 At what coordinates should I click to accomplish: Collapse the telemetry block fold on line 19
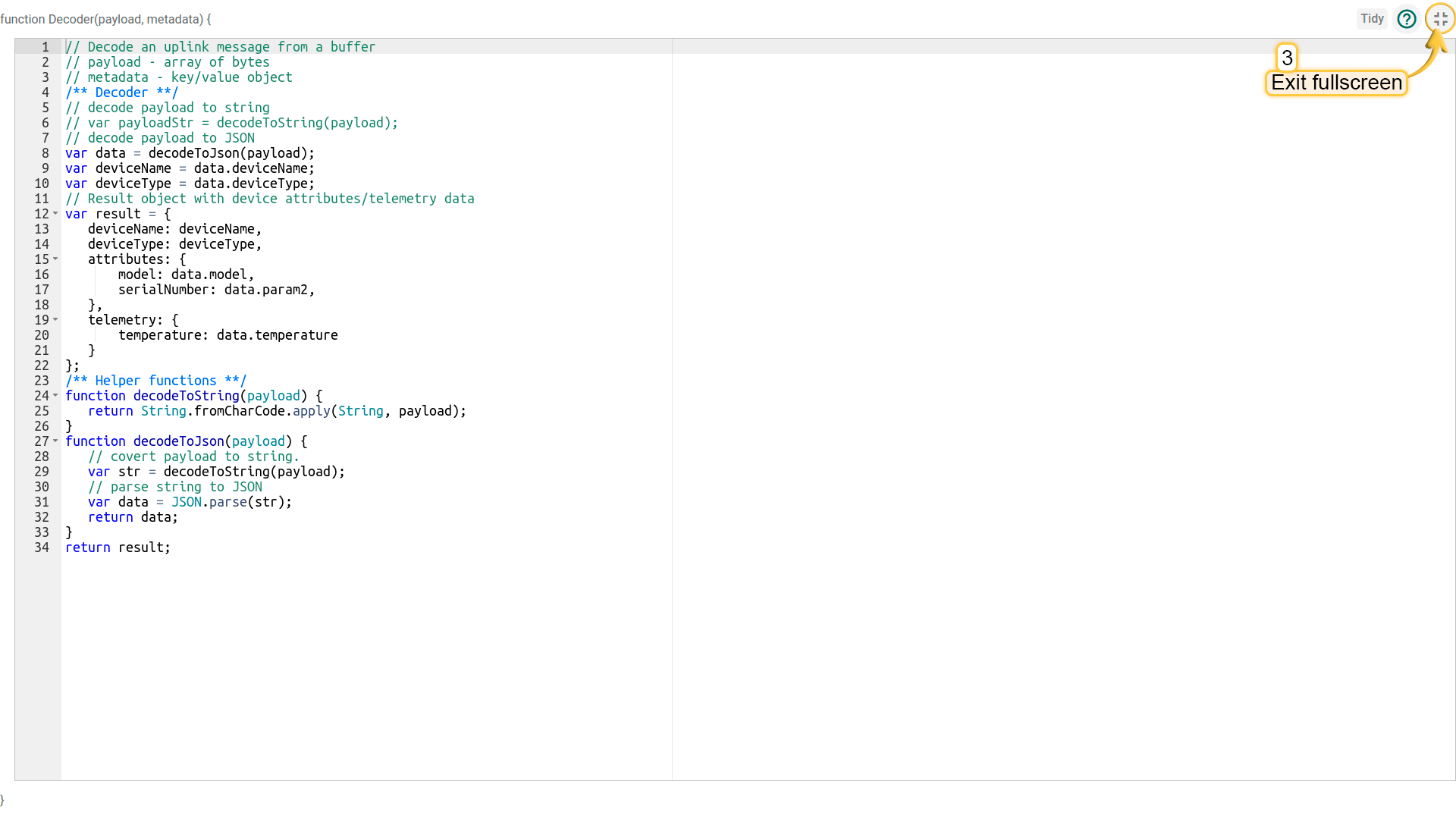point(55,320)
